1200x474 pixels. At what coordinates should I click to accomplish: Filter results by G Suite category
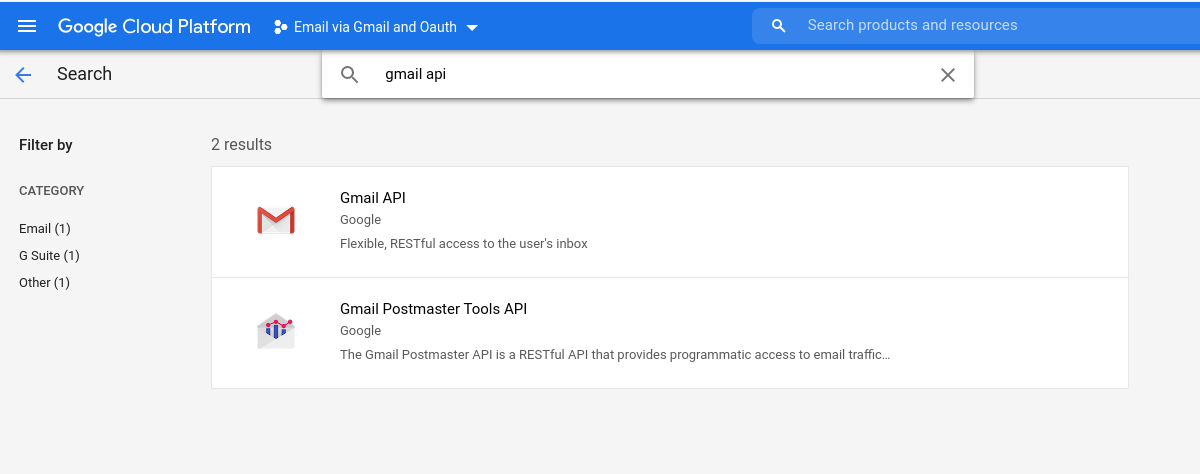[x=49, y=255]
